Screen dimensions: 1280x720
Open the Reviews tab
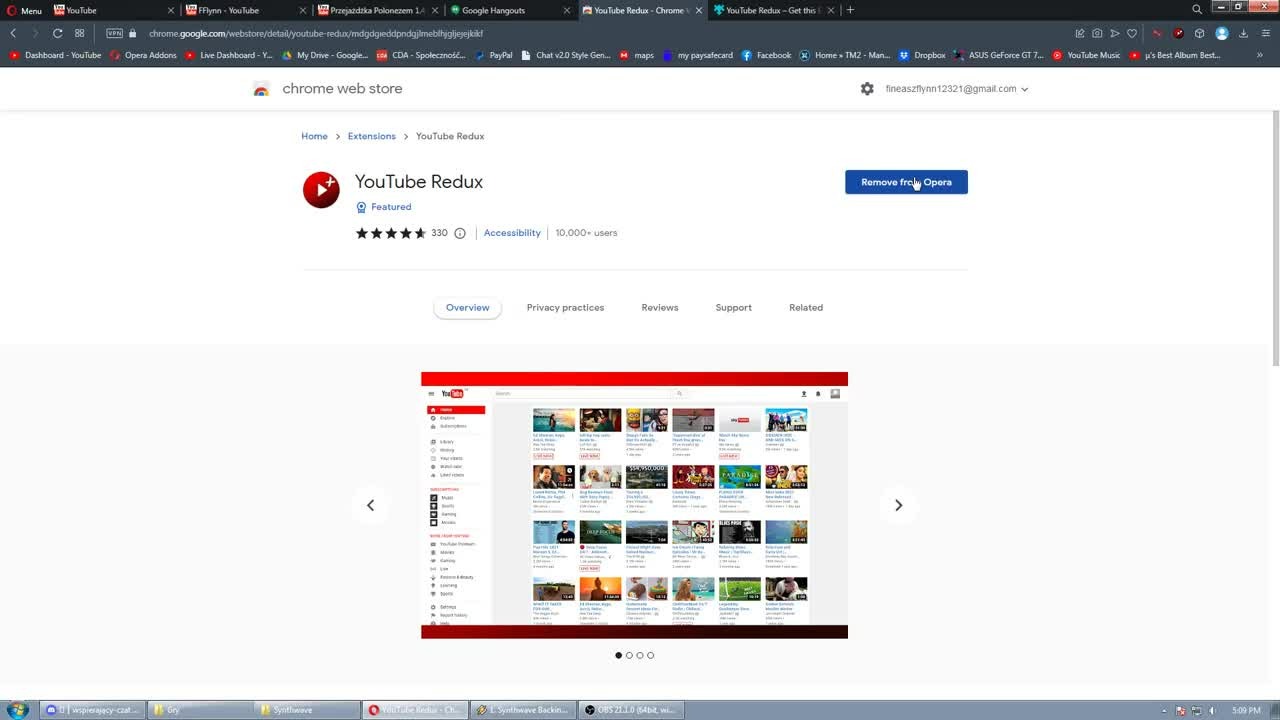tap(660, 307)
